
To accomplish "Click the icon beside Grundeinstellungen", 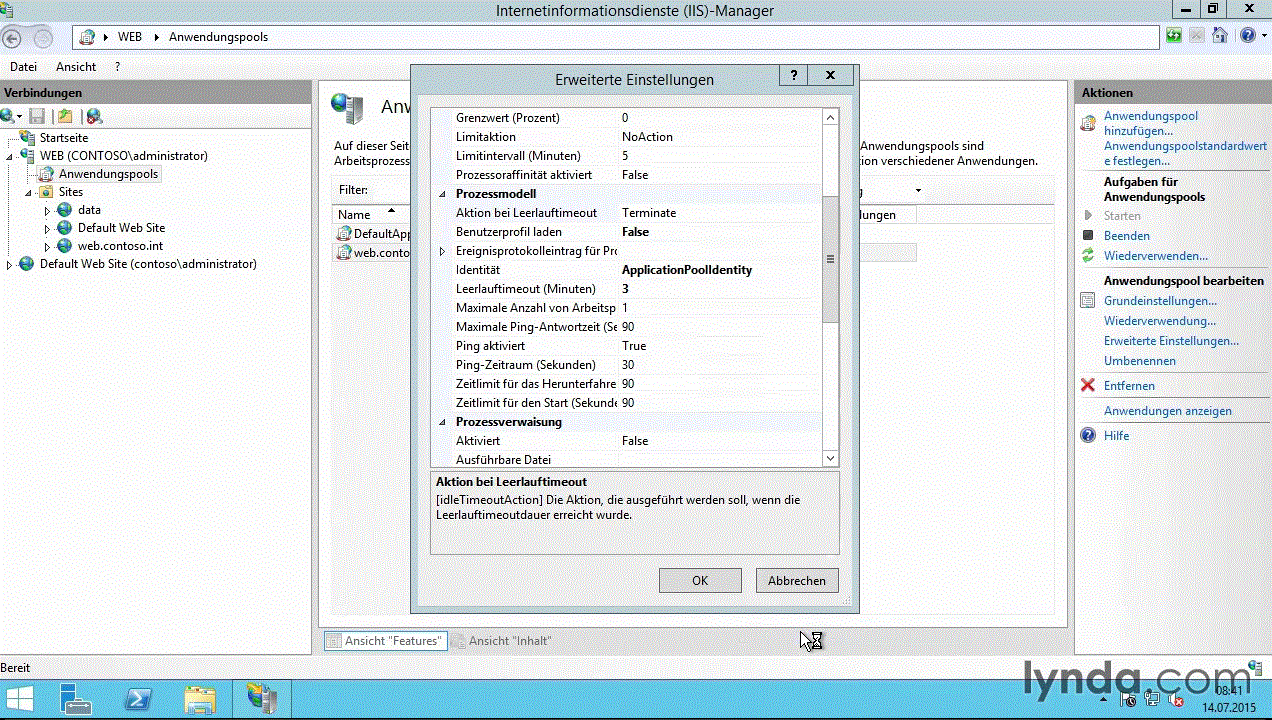I will click(x=1088, y=301).
